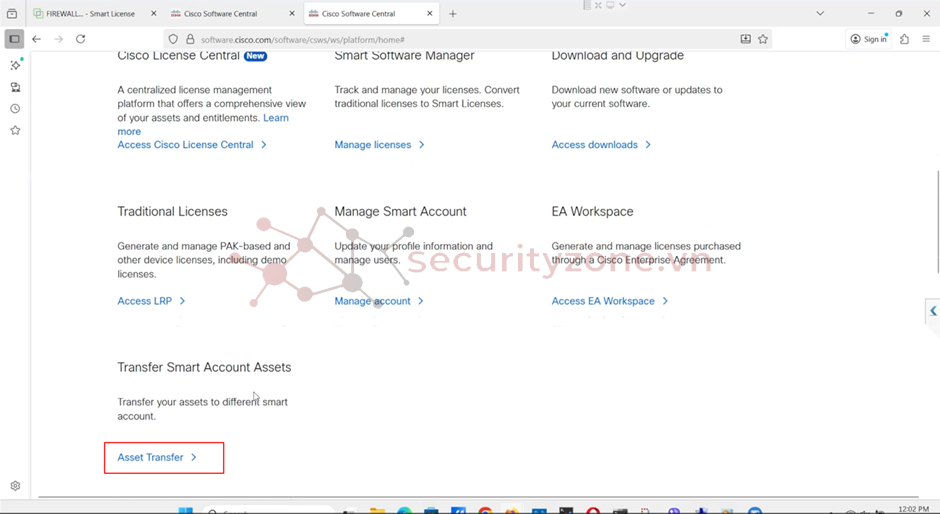940x514 pixels.
Task: Click the Windows Start button in taskbar
Action: [185, 511]
